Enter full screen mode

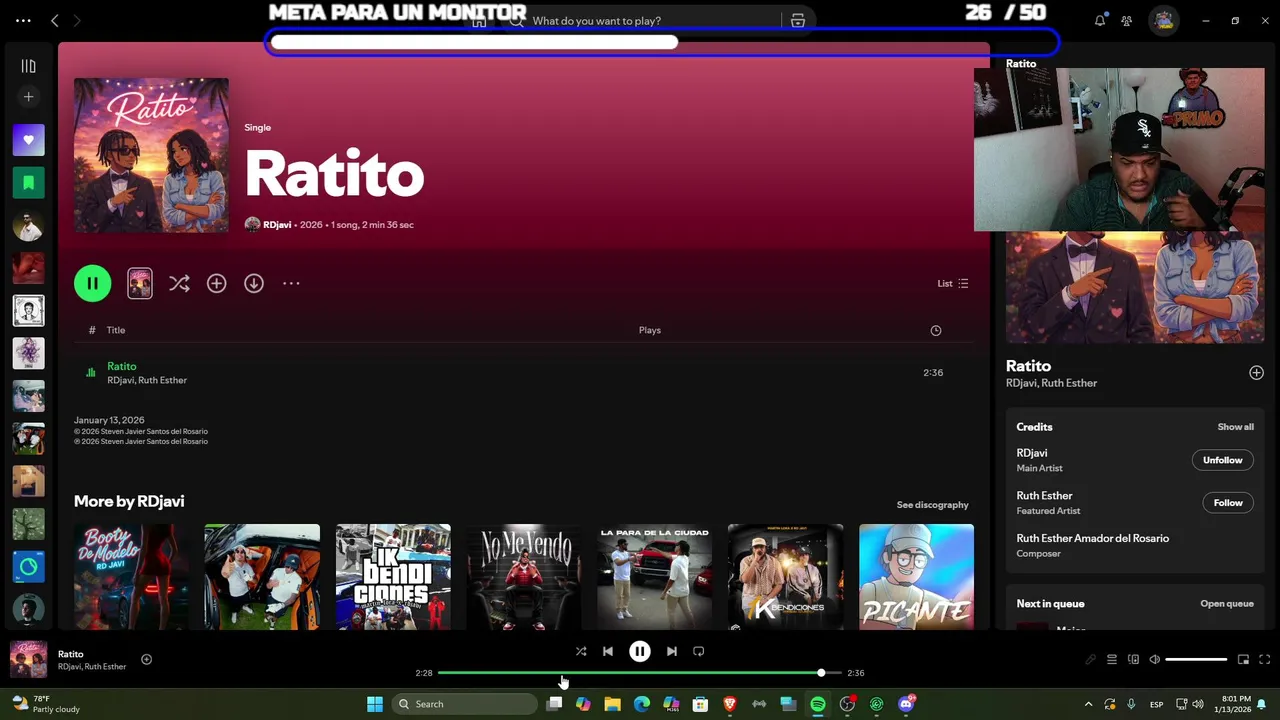(1265, 660)
